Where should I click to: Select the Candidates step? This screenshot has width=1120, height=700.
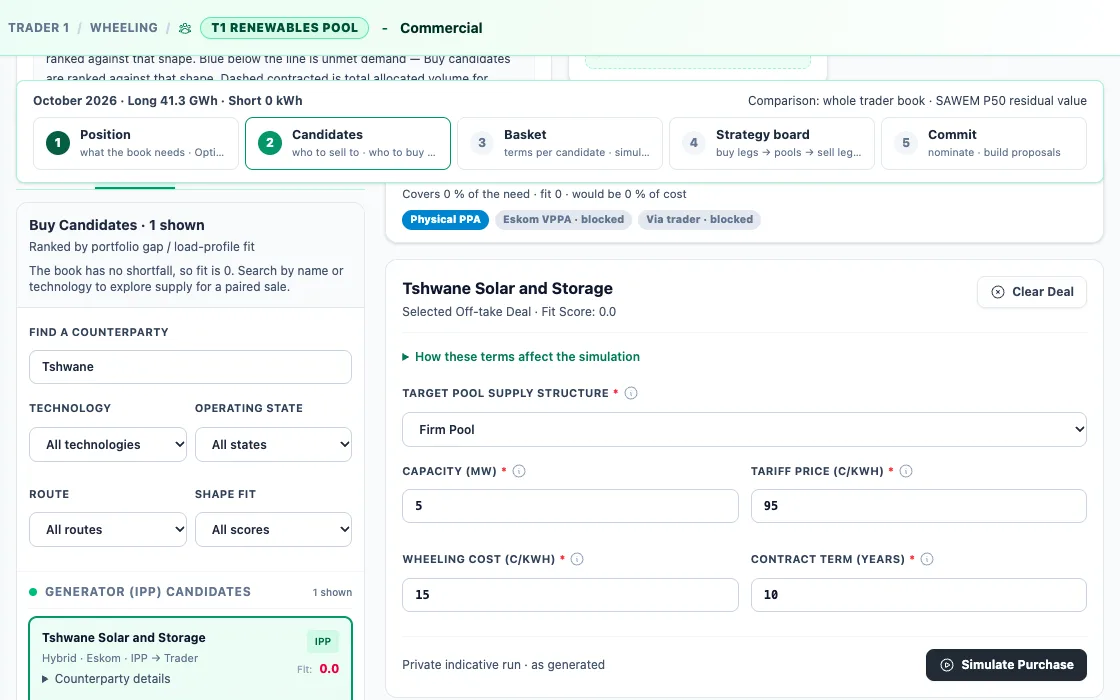click(348, 143)
